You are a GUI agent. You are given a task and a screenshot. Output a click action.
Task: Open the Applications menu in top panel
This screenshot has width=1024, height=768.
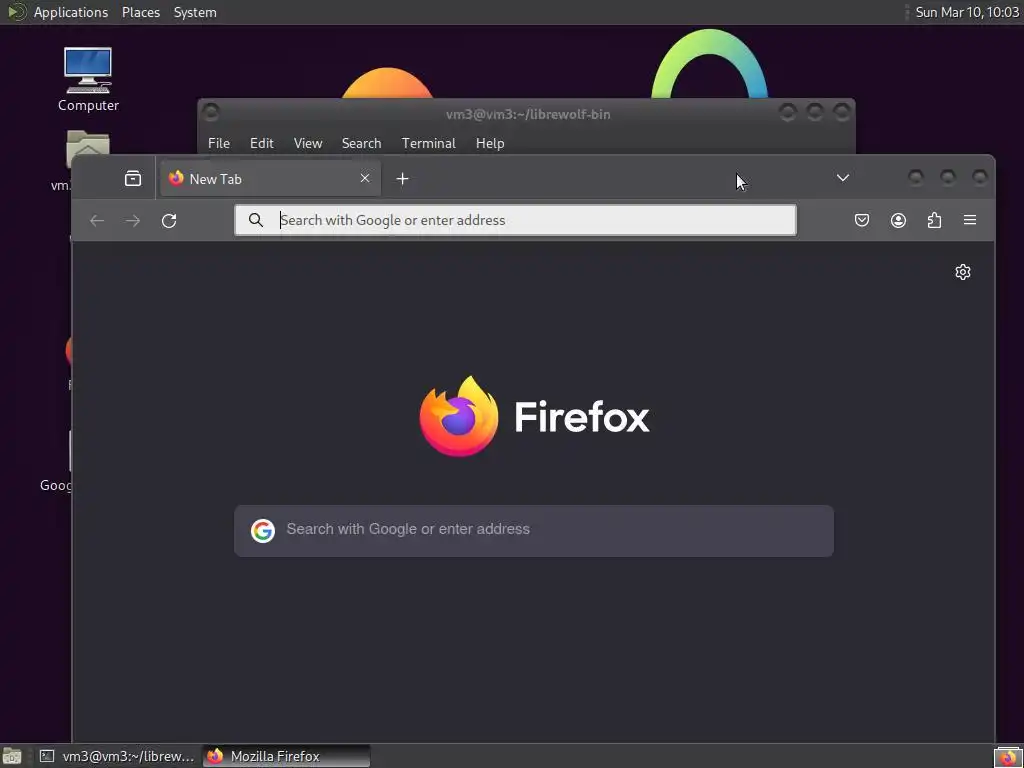coord(71,12)
